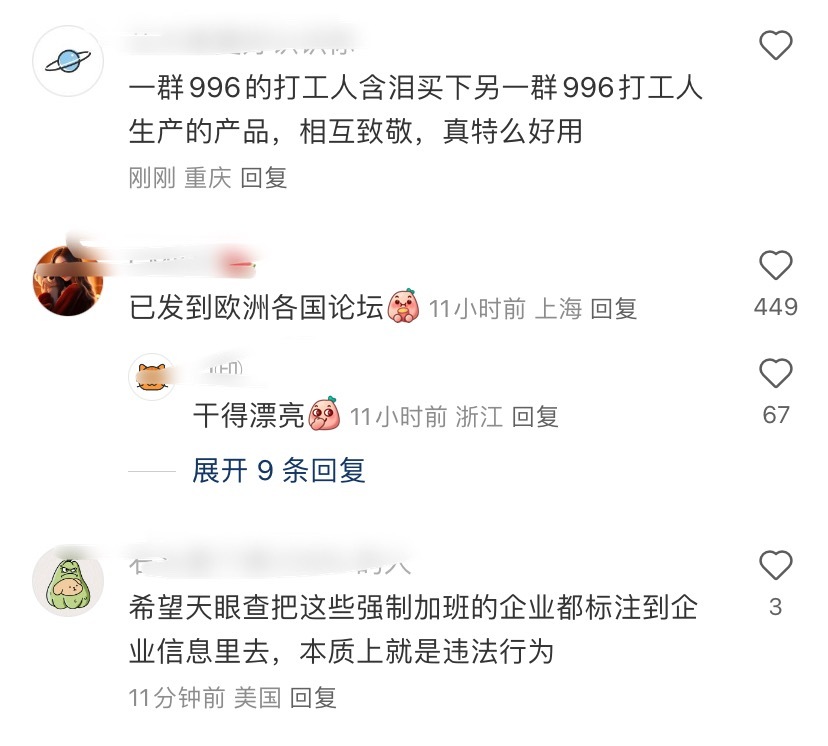Screen dimensions: 828x746
Task: Click the 449 like count
Action: tap(775, 307)
